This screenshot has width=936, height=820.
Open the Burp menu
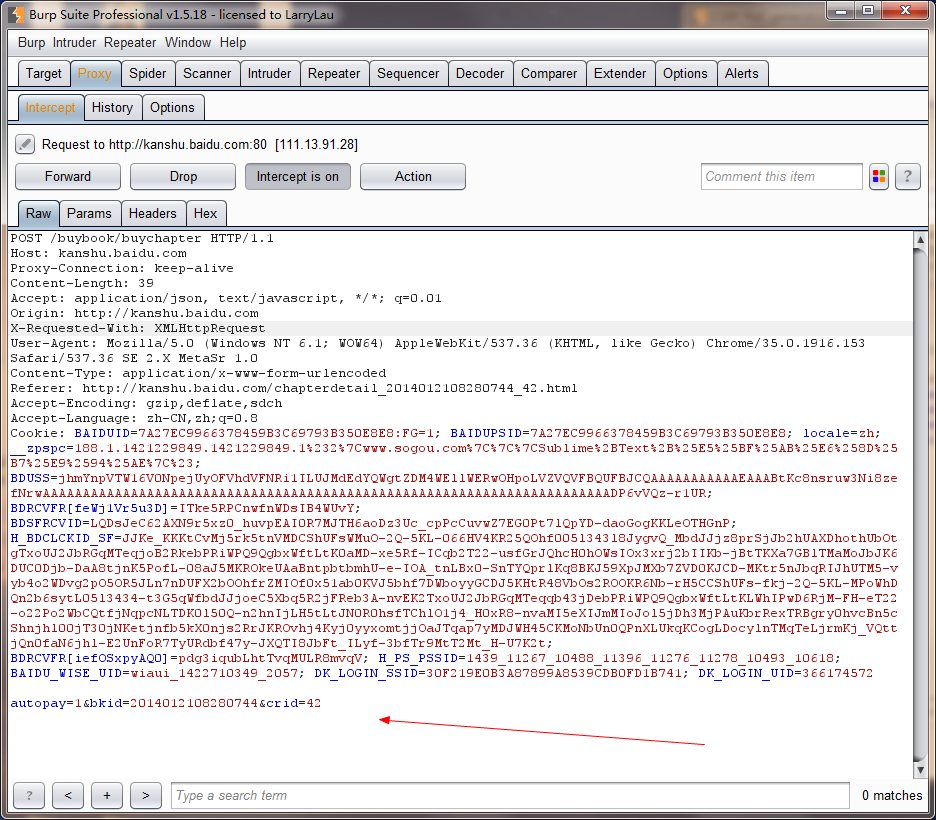coord(31,43)
